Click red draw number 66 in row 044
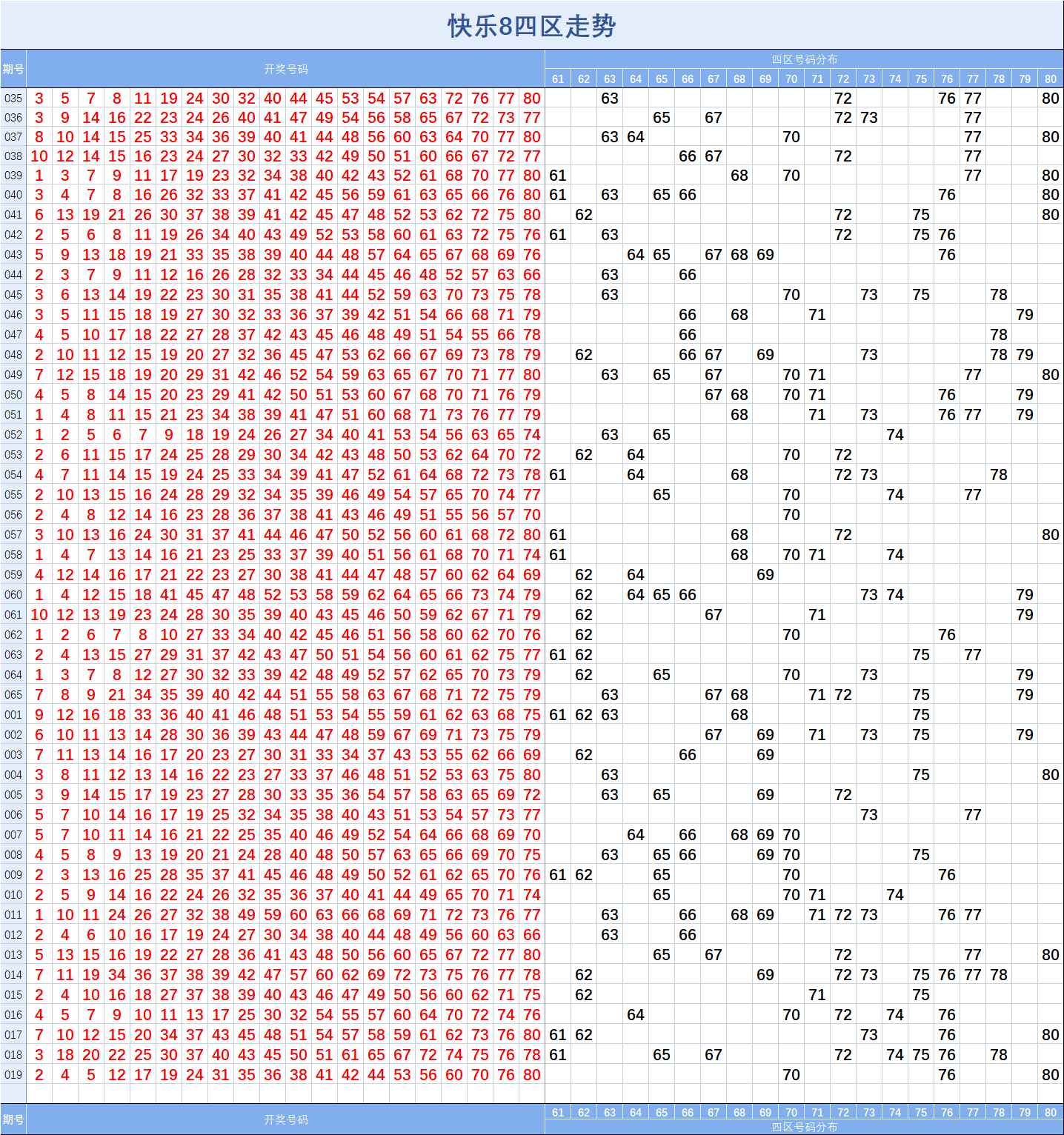 (x=532, y=275)
